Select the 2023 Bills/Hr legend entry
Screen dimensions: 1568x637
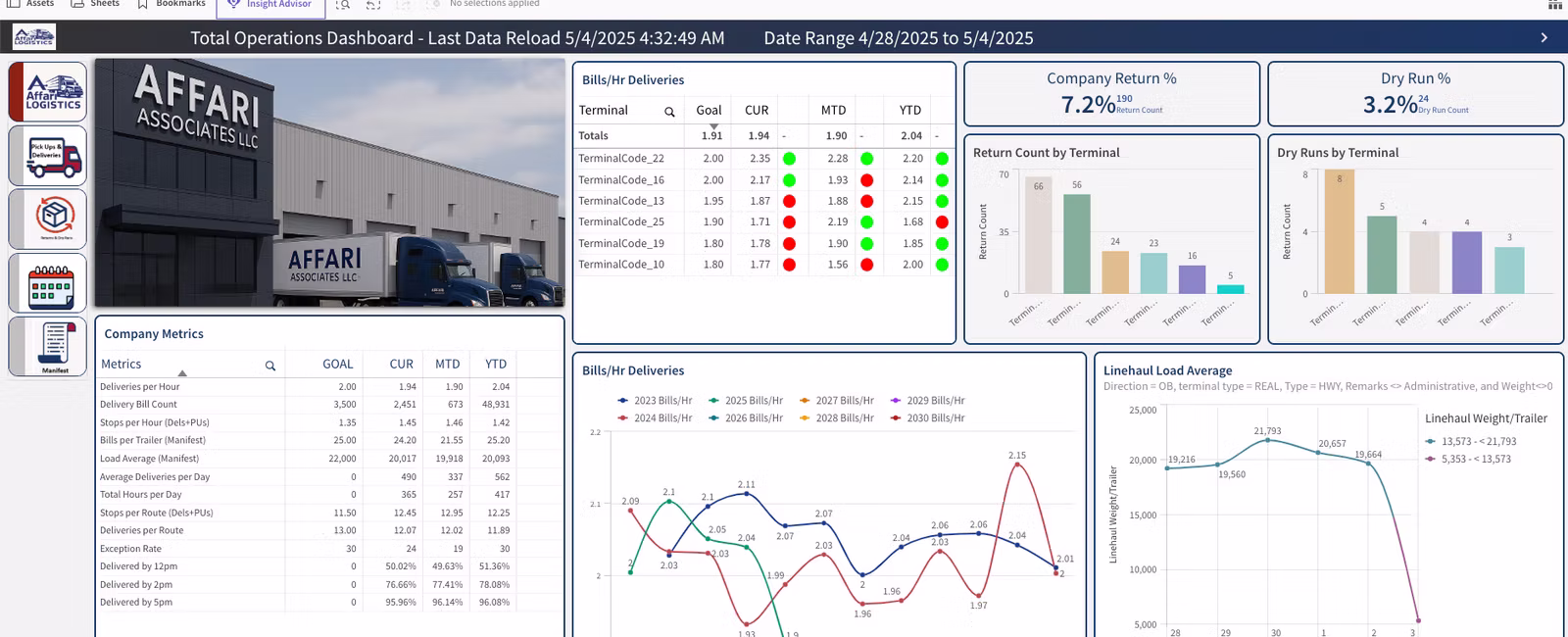tap(655, 401)
